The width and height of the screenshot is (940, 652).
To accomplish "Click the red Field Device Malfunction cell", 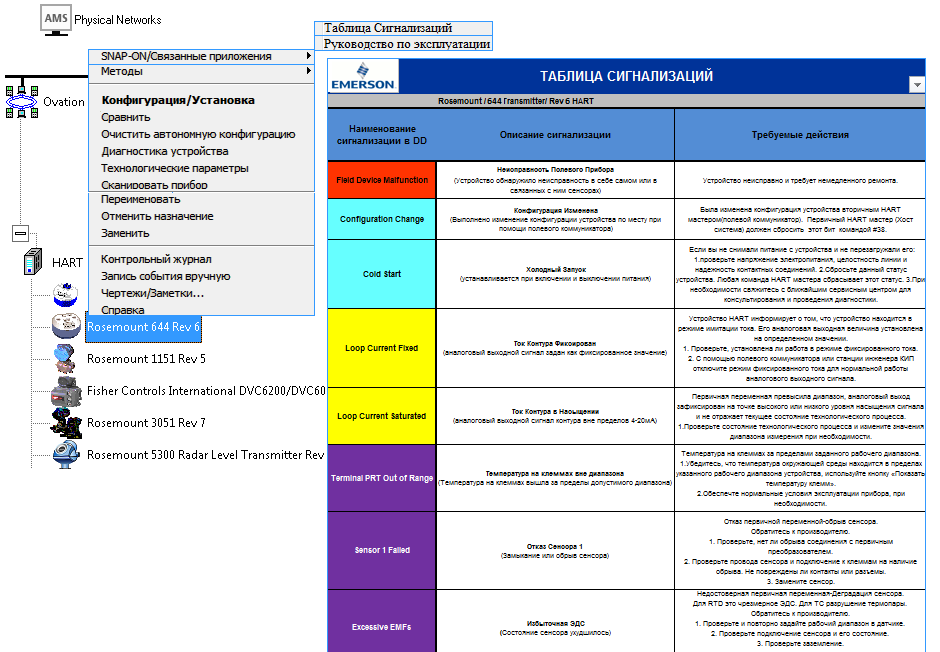I will 382,180.
